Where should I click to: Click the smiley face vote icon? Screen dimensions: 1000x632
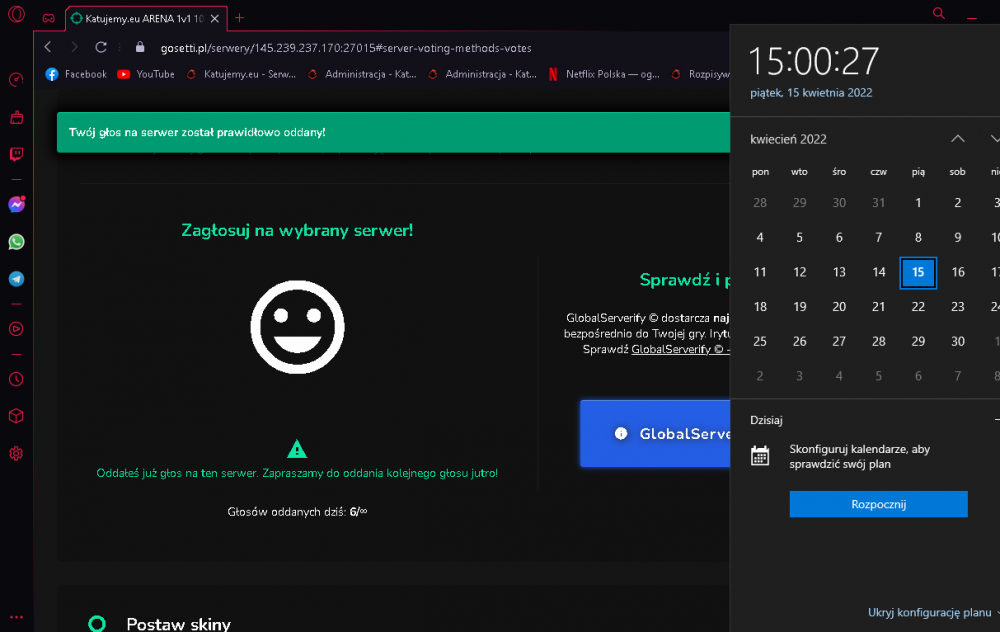(297, 327)
